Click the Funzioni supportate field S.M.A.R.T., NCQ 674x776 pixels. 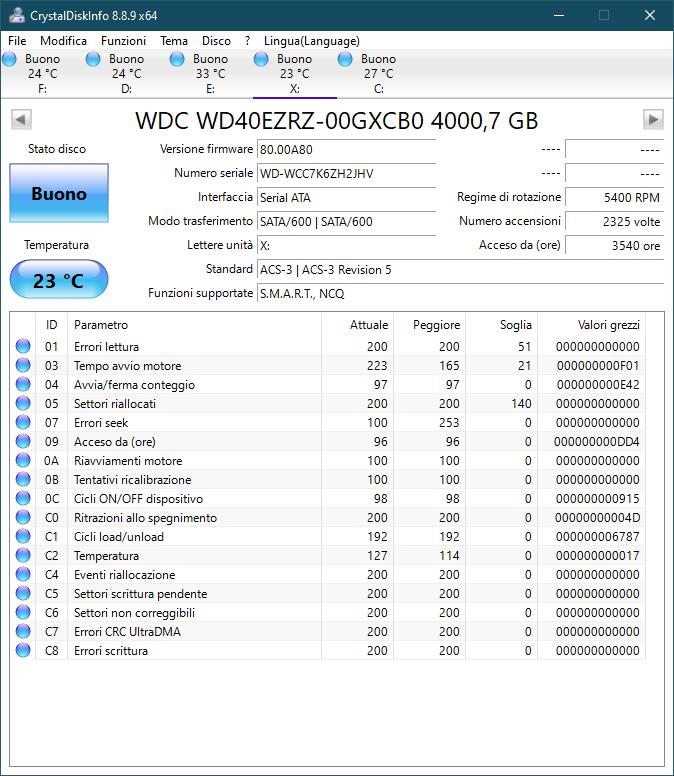pos(460,293)
